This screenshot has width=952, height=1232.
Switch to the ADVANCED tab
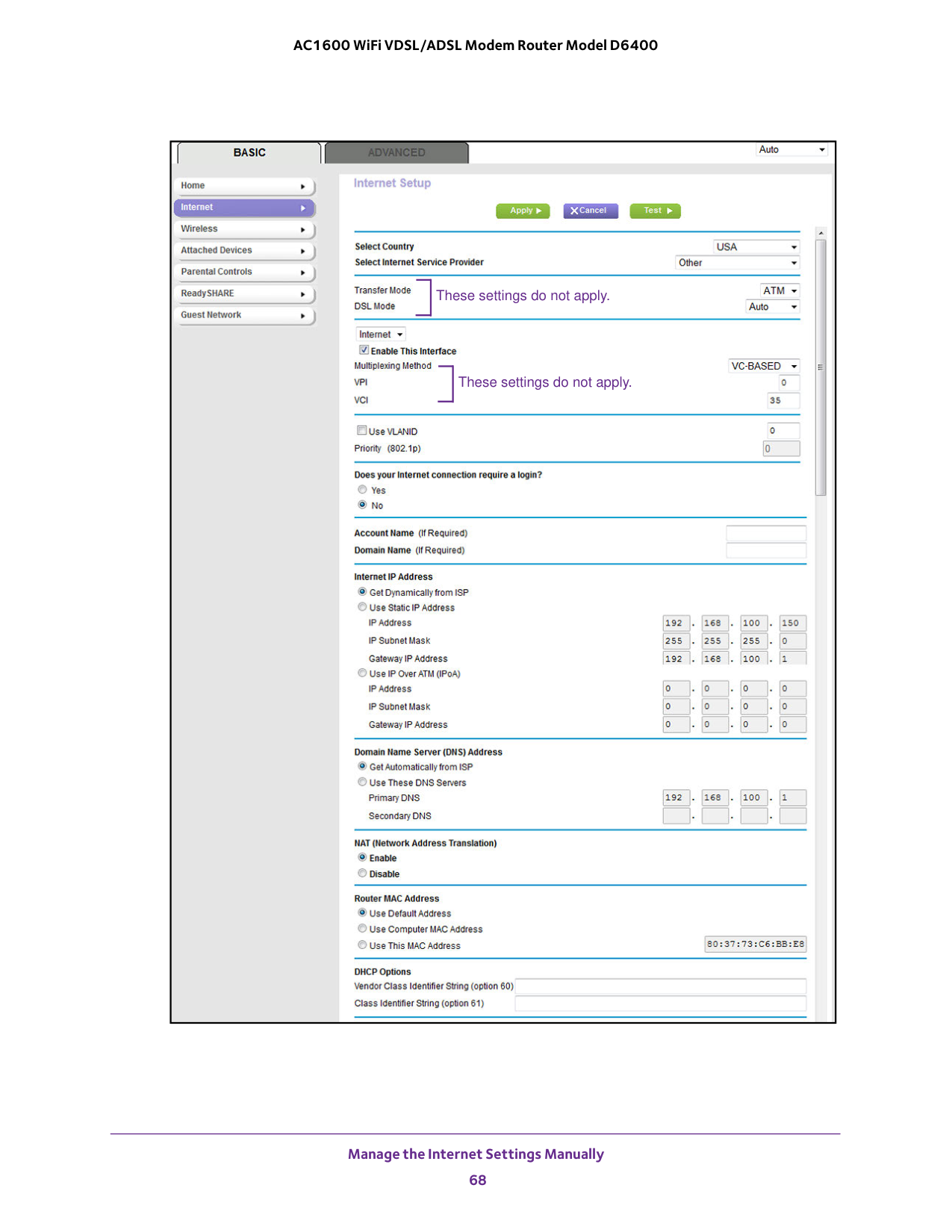point(396,153)
